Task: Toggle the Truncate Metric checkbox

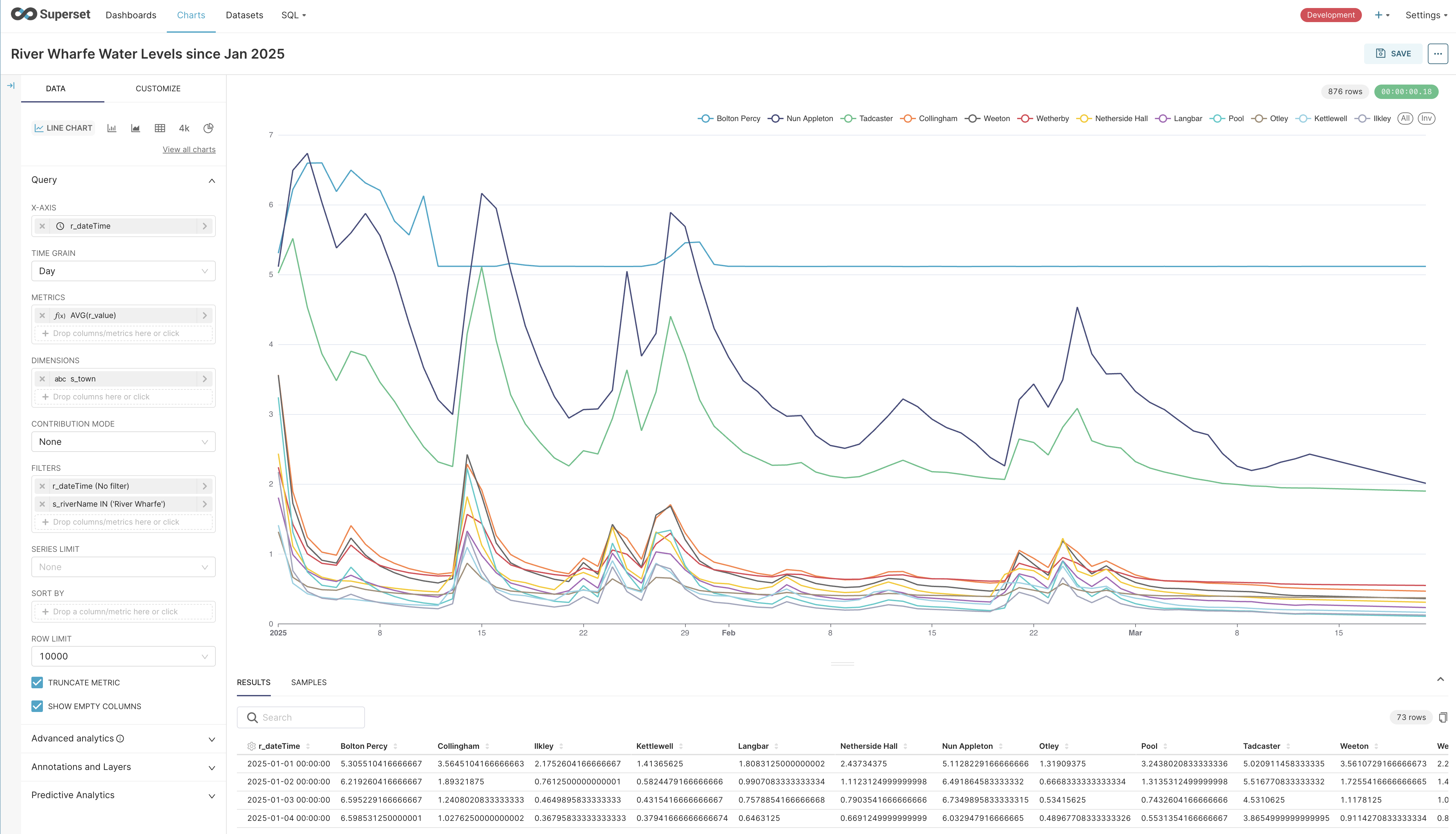Action: 37,683
